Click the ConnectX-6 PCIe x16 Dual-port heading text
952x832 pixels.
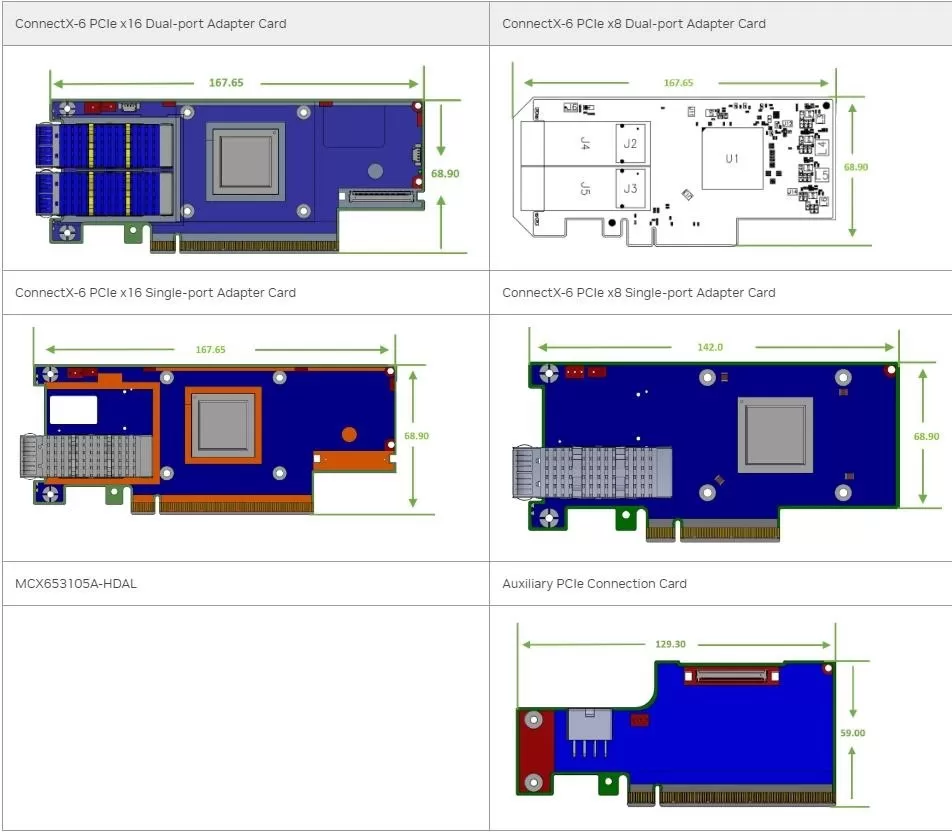151,24
